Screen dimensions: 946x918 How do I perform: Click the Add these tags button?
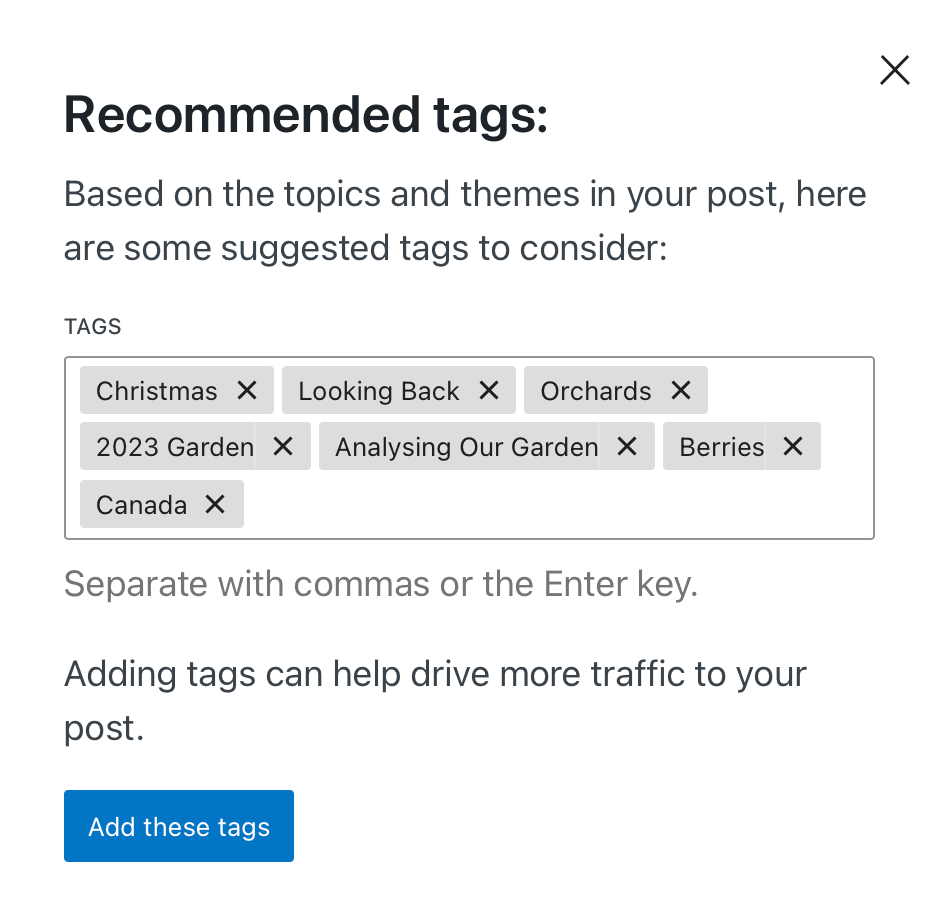click(179, 826)
